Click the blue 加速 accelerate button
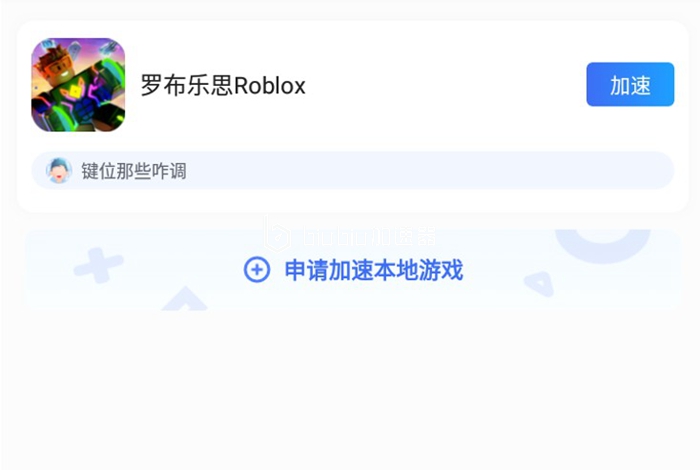700x470 pixels. pos(630,84)
